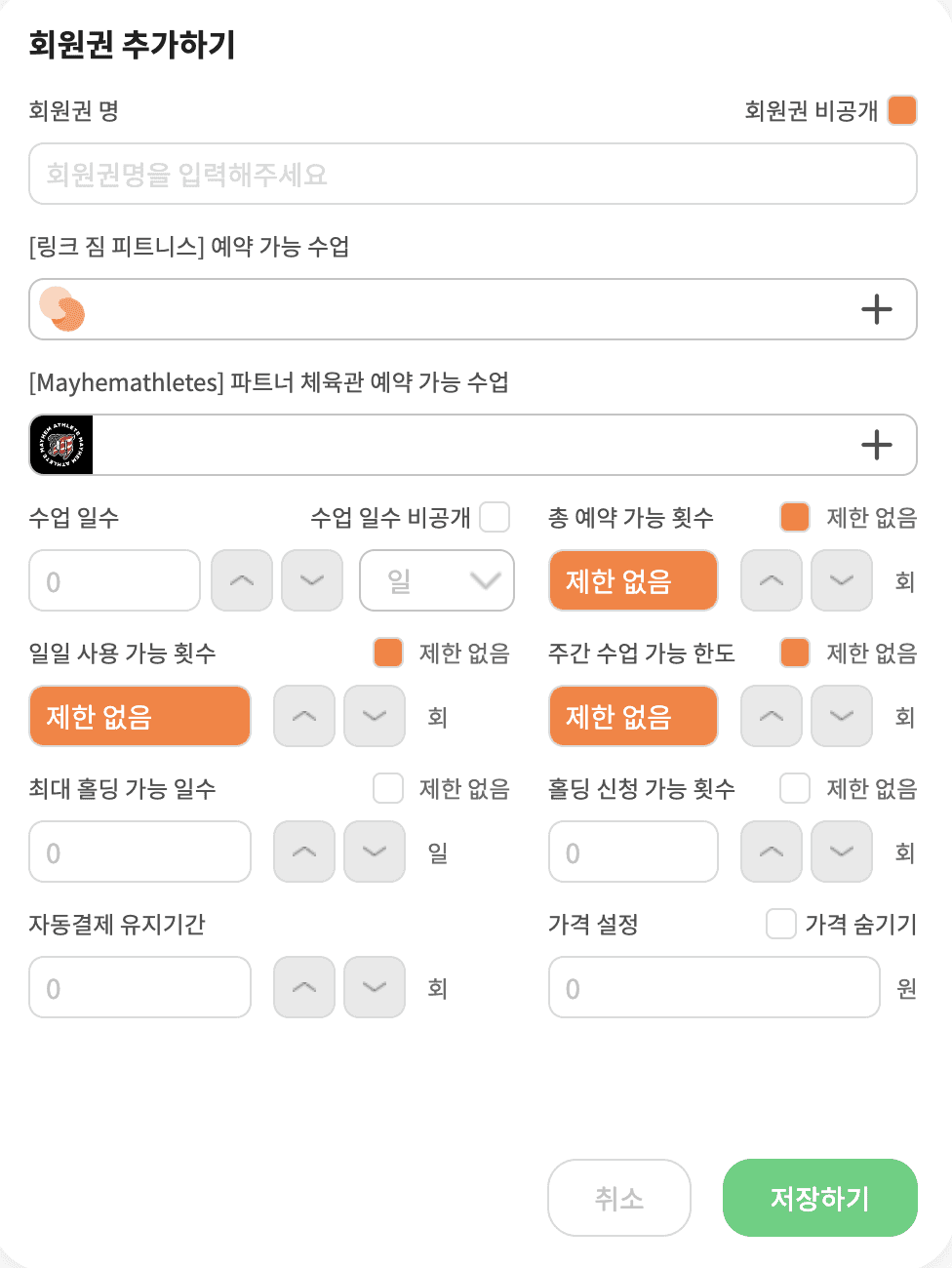
Task: Increase 수업 일수 with the up arrow
Action: coord(242,580)
